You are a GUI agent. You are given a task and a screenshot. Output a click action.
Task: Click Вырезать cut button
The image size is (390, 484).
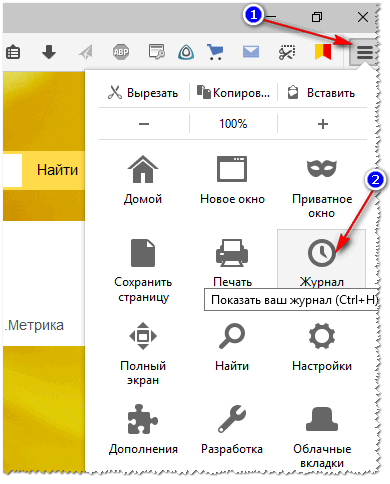click(143, 93)
